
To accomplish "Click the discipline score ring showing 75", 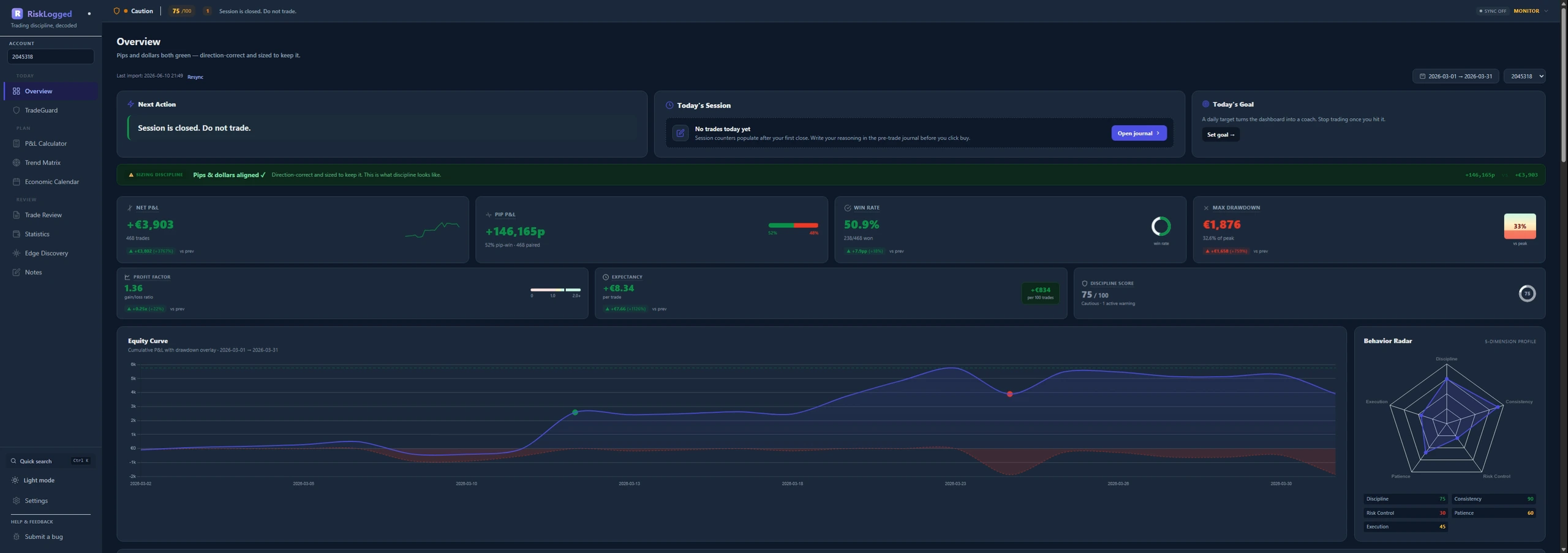I will coord(1527,293).
